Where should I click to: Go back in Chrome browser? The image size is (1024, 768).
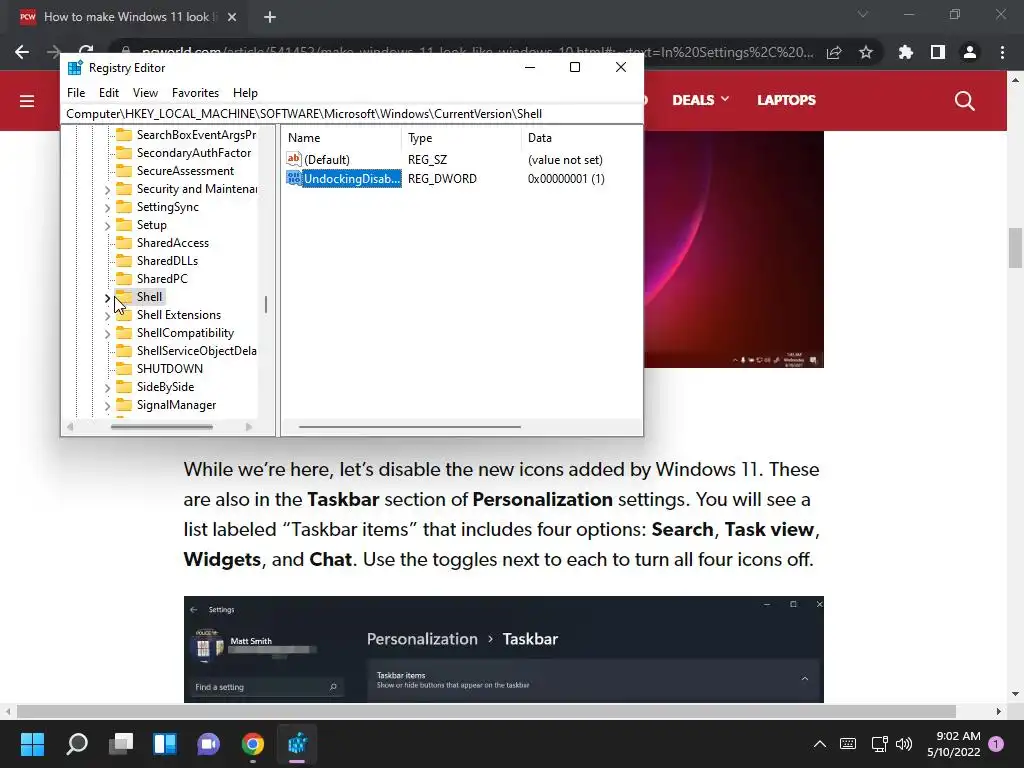22,52
